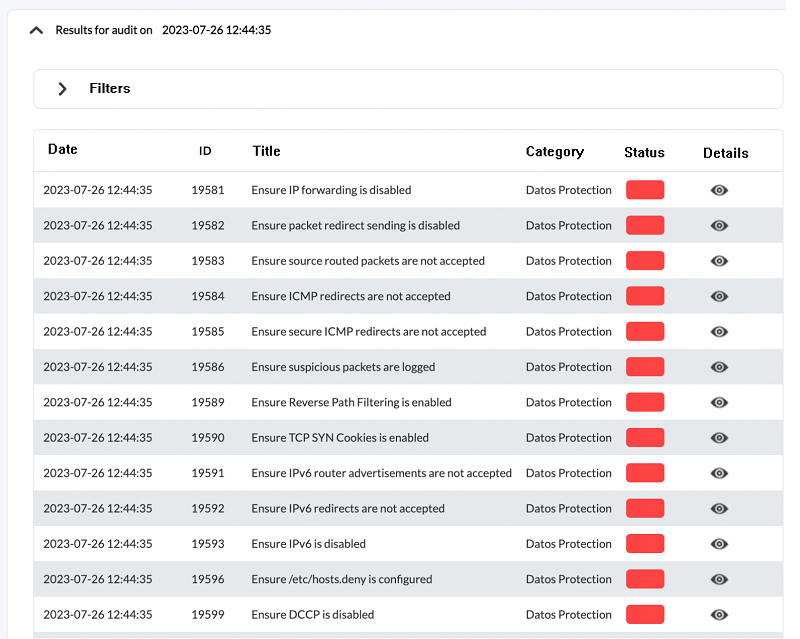View details for audit ID 19581
The width and height of the screenshot is (800, 639).
tap(719, 190)
